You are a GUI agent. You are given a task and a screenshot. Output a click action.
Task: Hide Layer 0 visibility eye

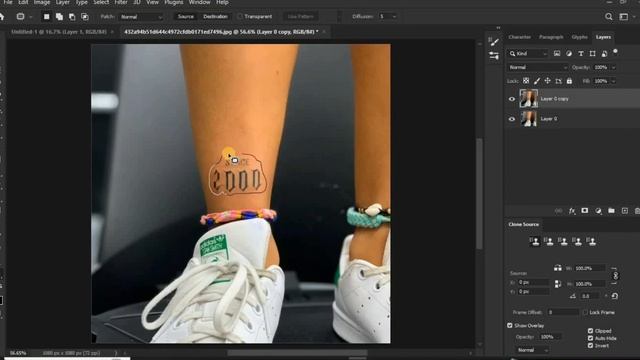point(512,119)
